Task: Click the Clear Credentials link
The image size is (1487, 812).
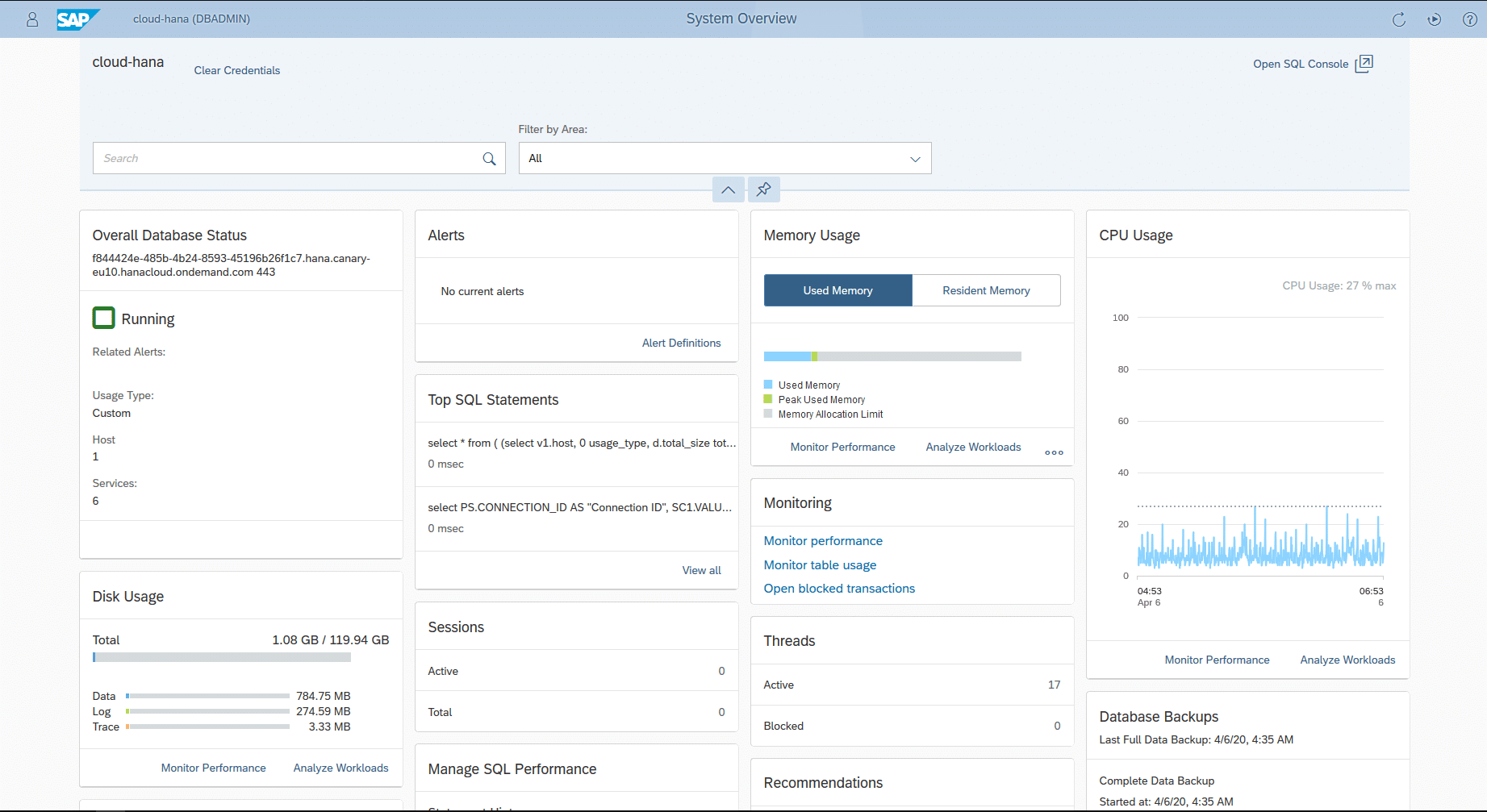Action: (x=236, y=70)
